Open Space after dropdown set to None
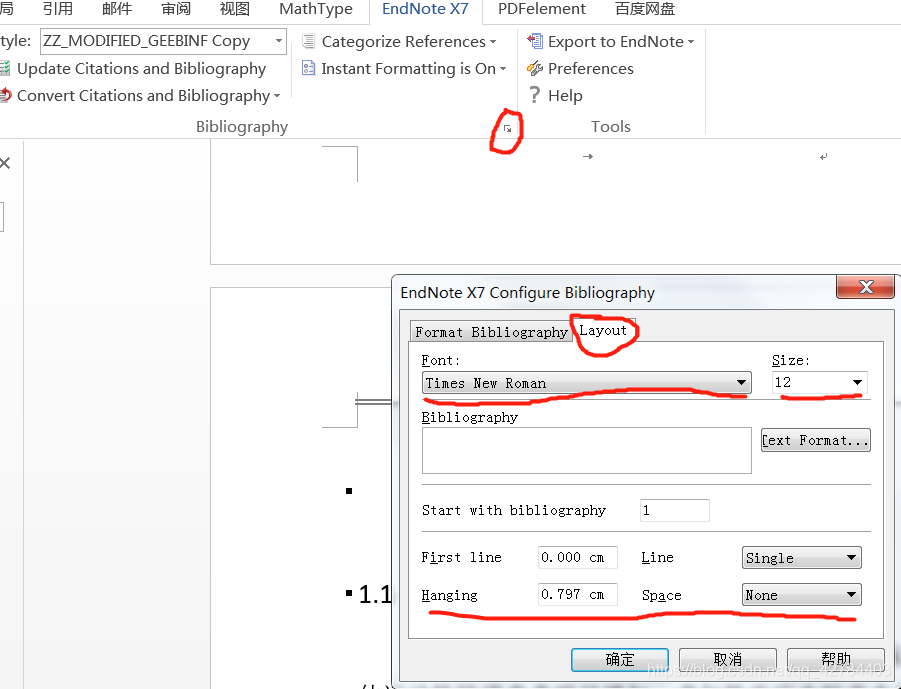901x689 pixels. coord(802,595)
